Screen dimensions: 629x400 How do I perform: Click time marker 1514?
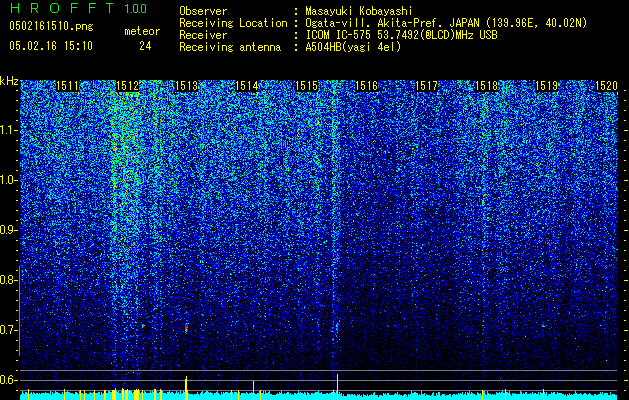(247, 86)
